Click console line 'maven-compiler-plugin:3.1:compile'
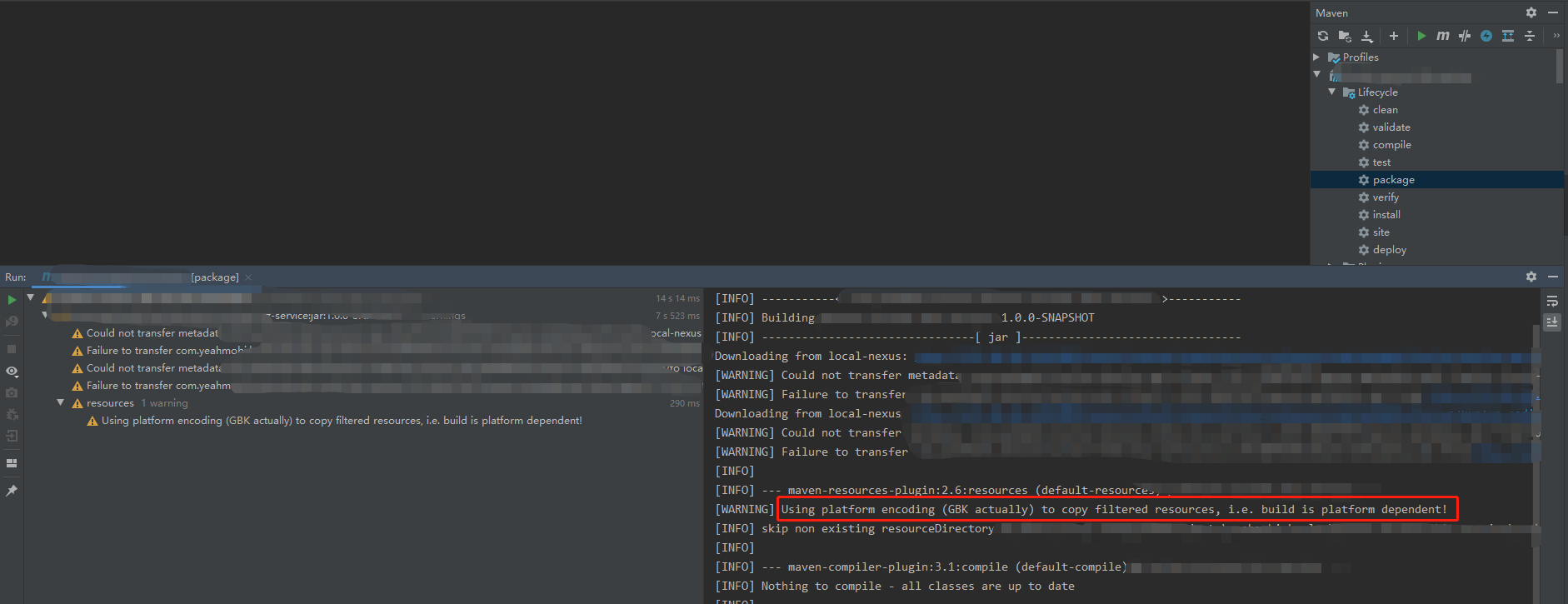1568x604 pixels. coord(921,567)
